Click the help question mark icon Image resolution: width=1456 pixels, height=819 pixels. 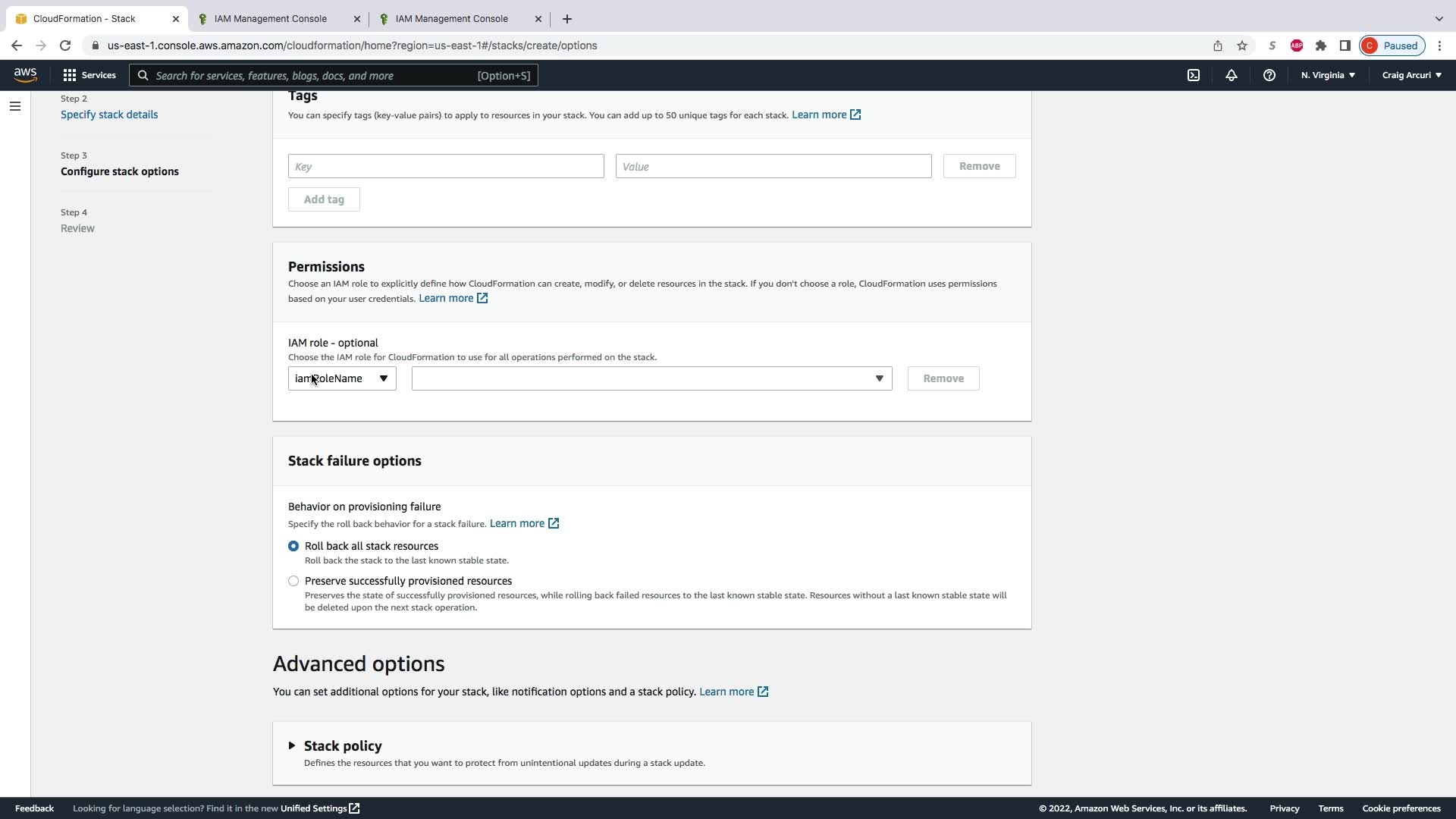(1269, 75)
